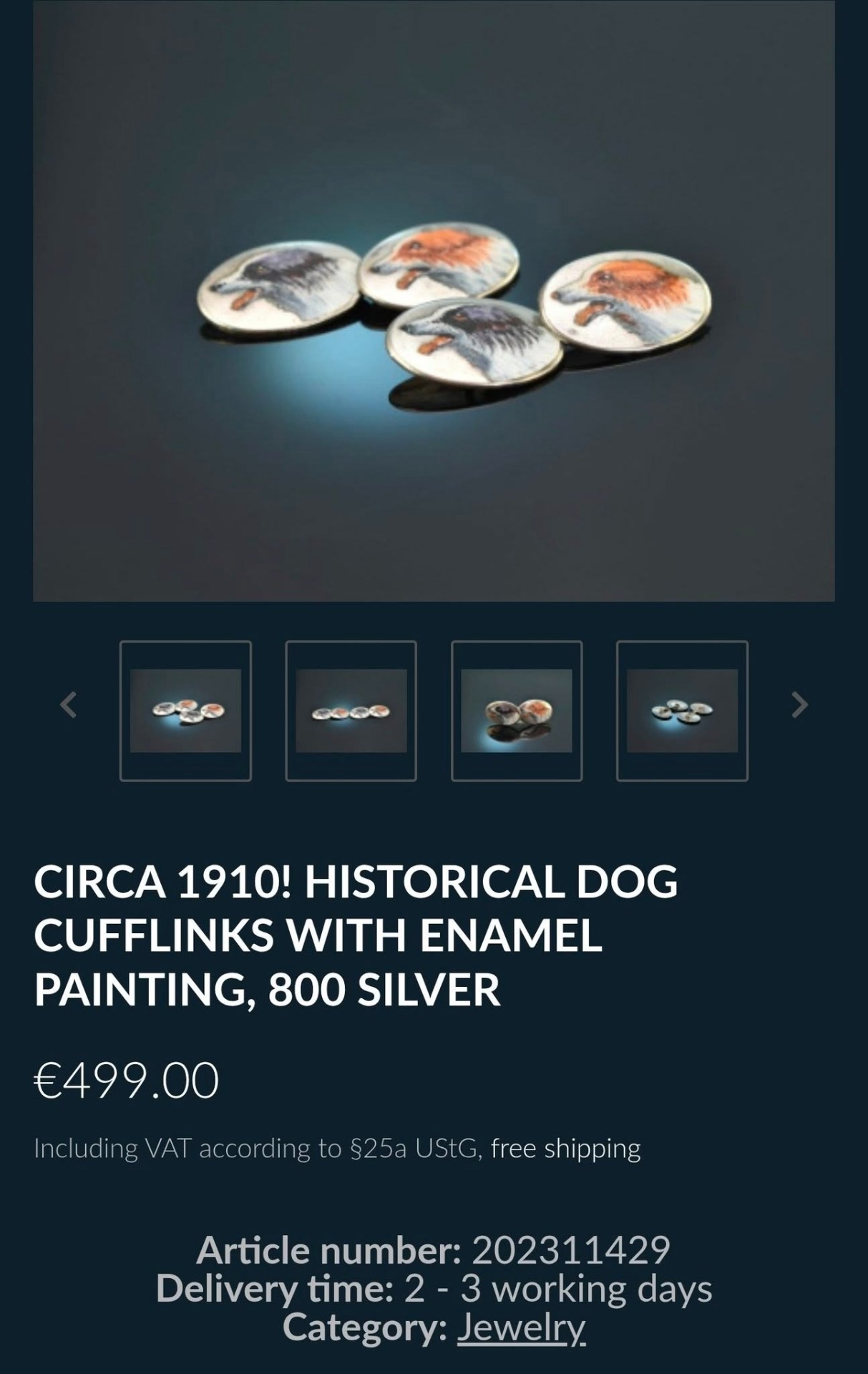Image resolution: width=868 pixels, height=1374 pixels.
Task: Click the €499.00 price
Action: [127, 1080]
